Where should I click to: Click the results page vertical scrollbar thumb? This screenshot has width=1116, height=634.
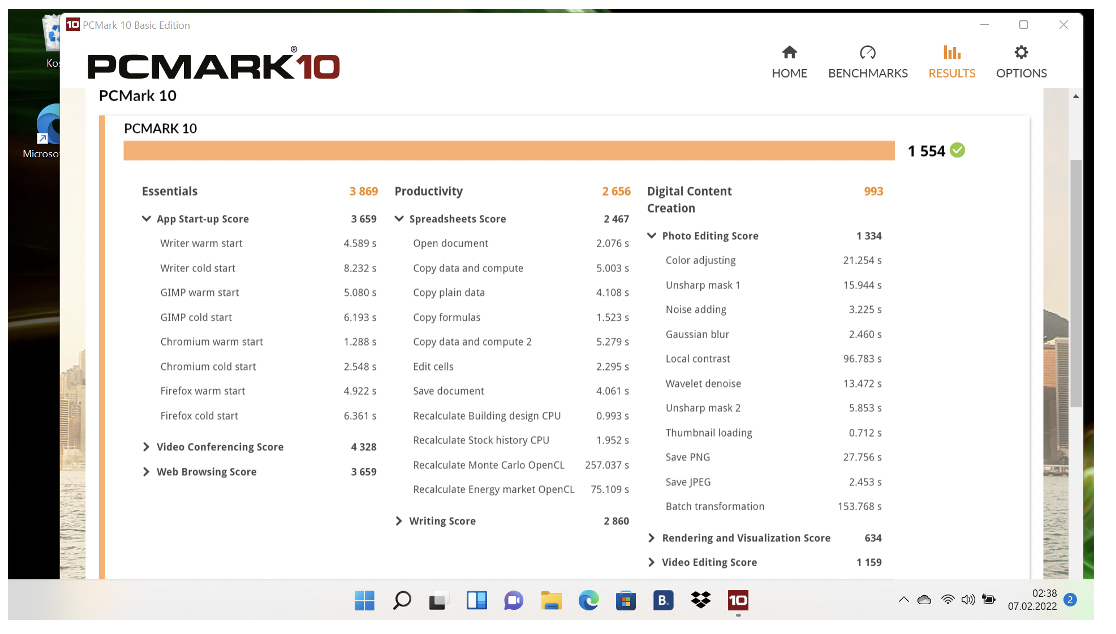[x=1075, y=285]
